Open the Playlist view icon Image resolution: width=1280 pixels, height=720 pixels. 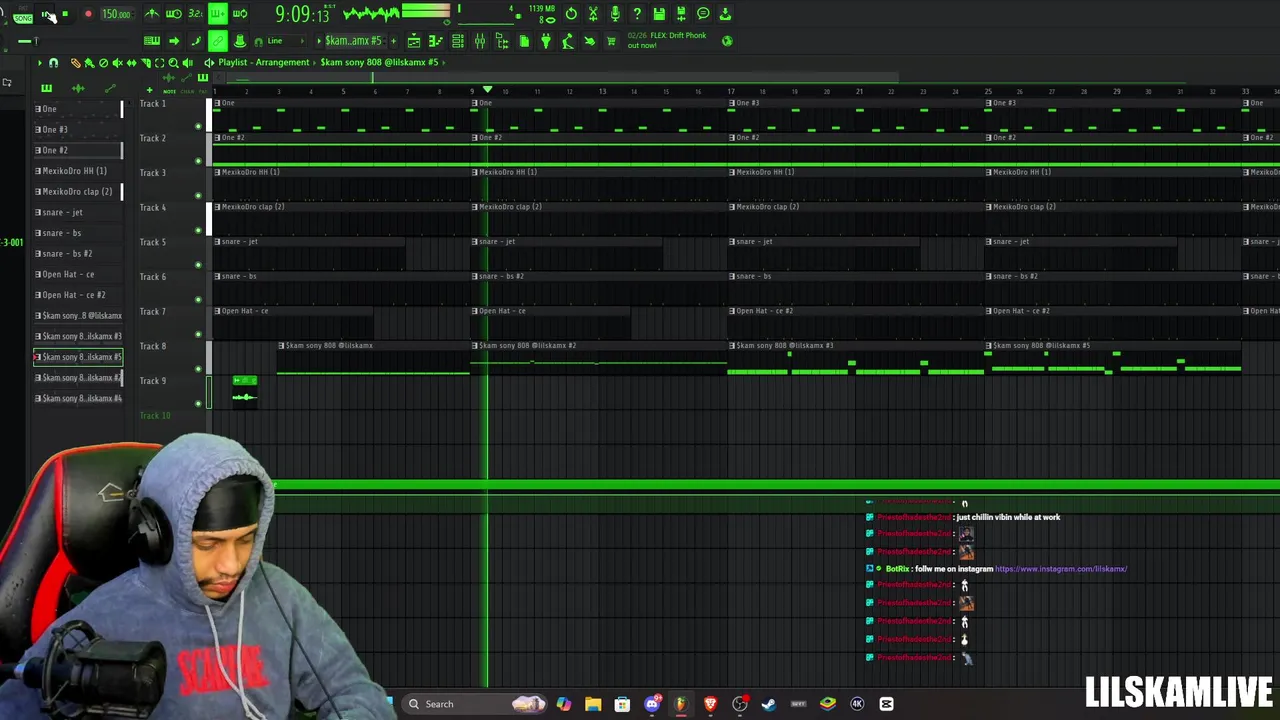click(414, 41)
